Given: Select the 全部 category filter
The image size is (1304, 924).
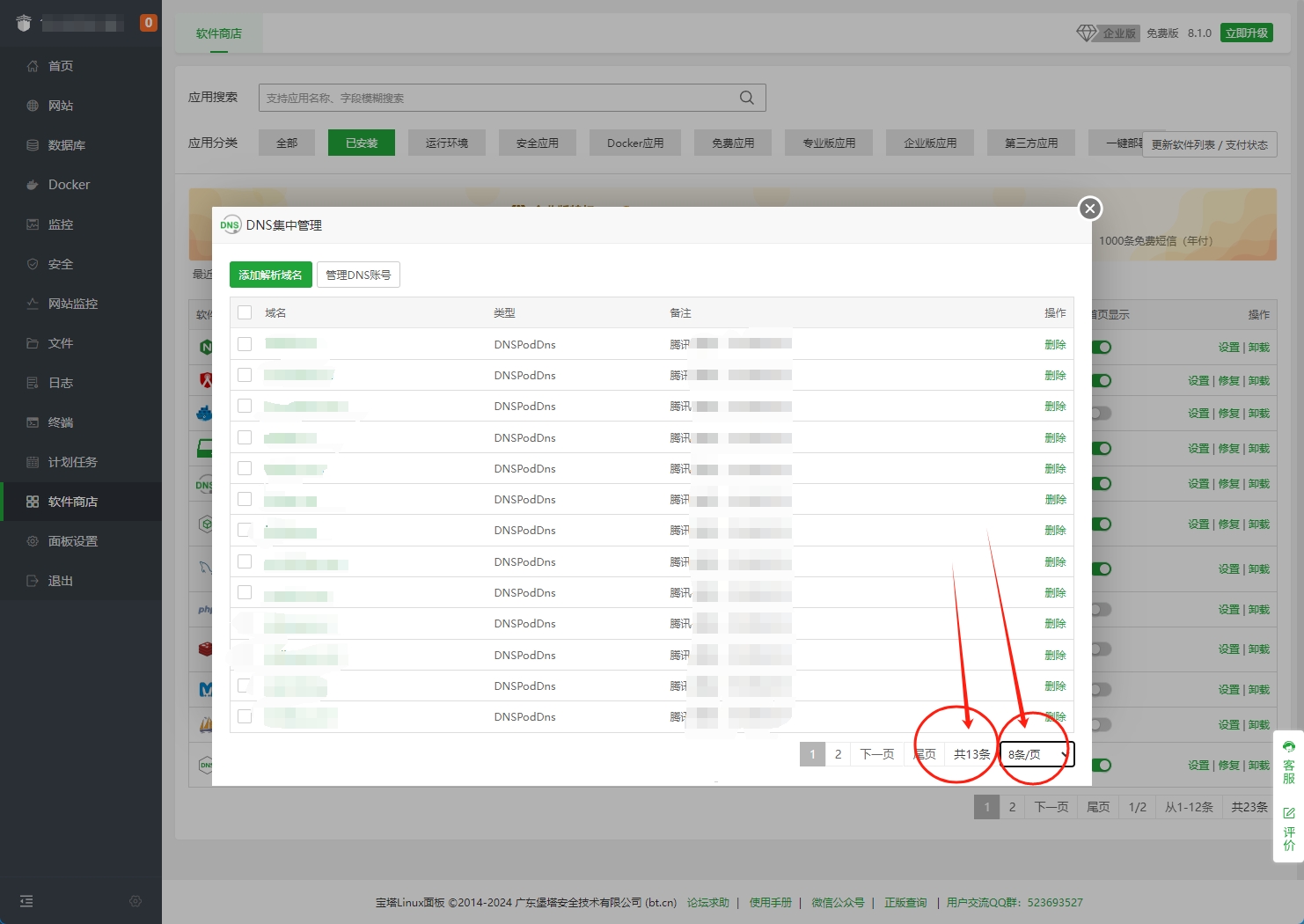Looking at the screenshot, I should 287,143.
